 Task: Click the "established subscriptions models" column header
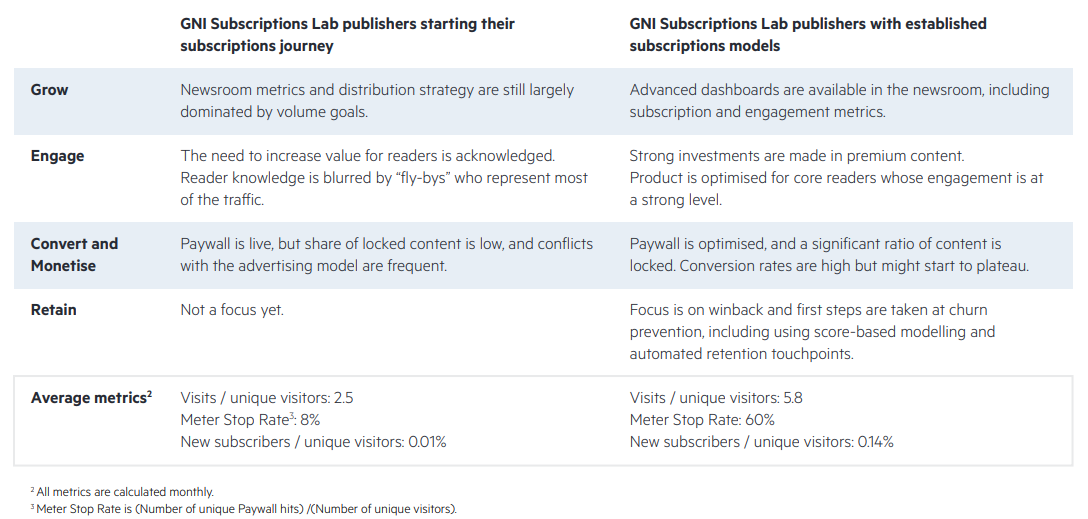click(808, 35)
